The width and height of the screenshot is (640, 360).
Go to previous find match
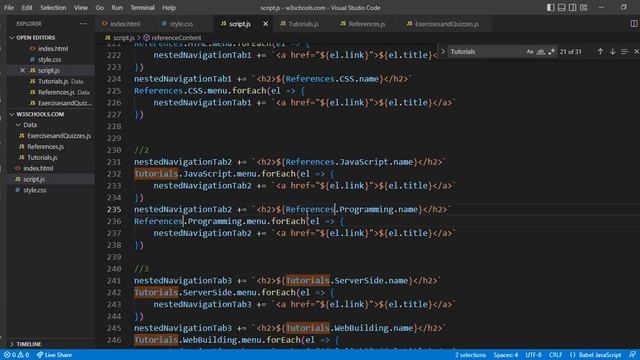pyautogui.click(x=600, y=51)
